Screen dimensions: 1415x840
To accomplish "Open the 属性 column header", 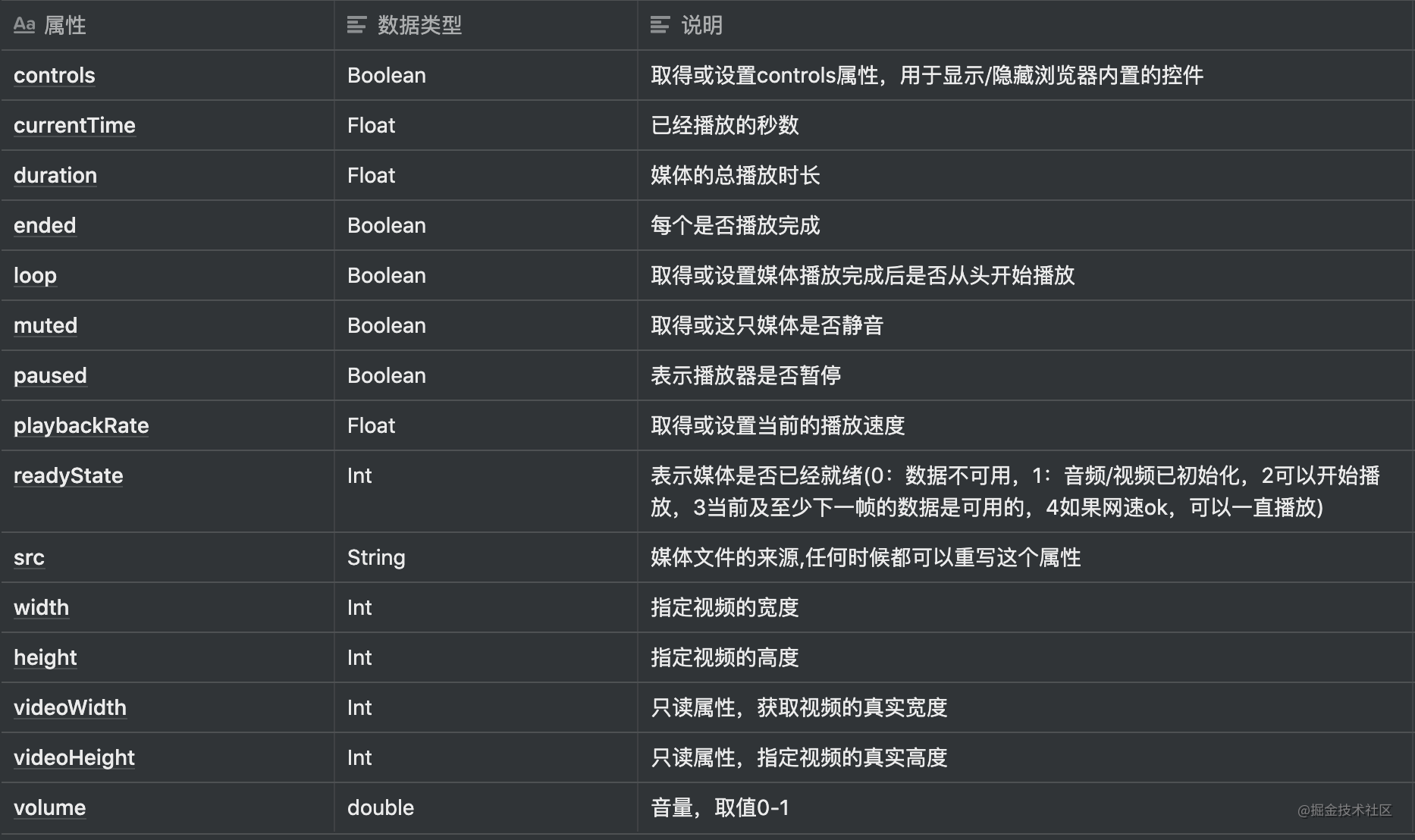I will 65,25.
